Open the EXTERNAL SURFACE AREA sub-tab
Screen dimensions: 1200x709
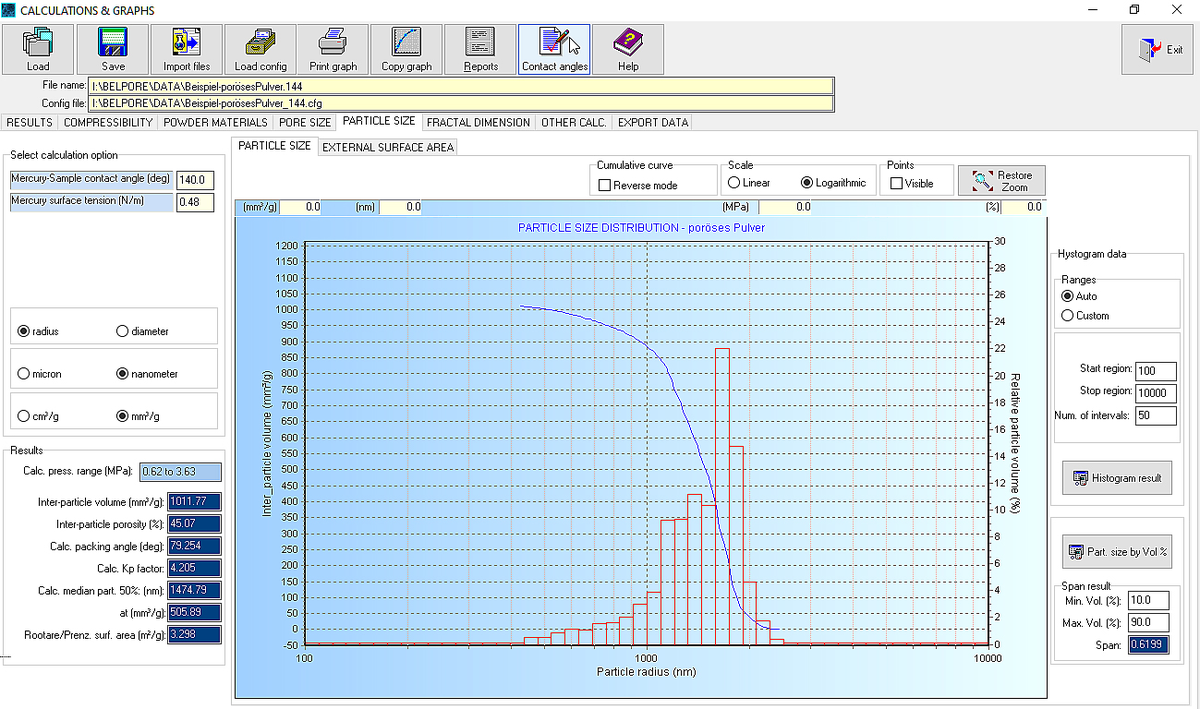tap(388, 147)
